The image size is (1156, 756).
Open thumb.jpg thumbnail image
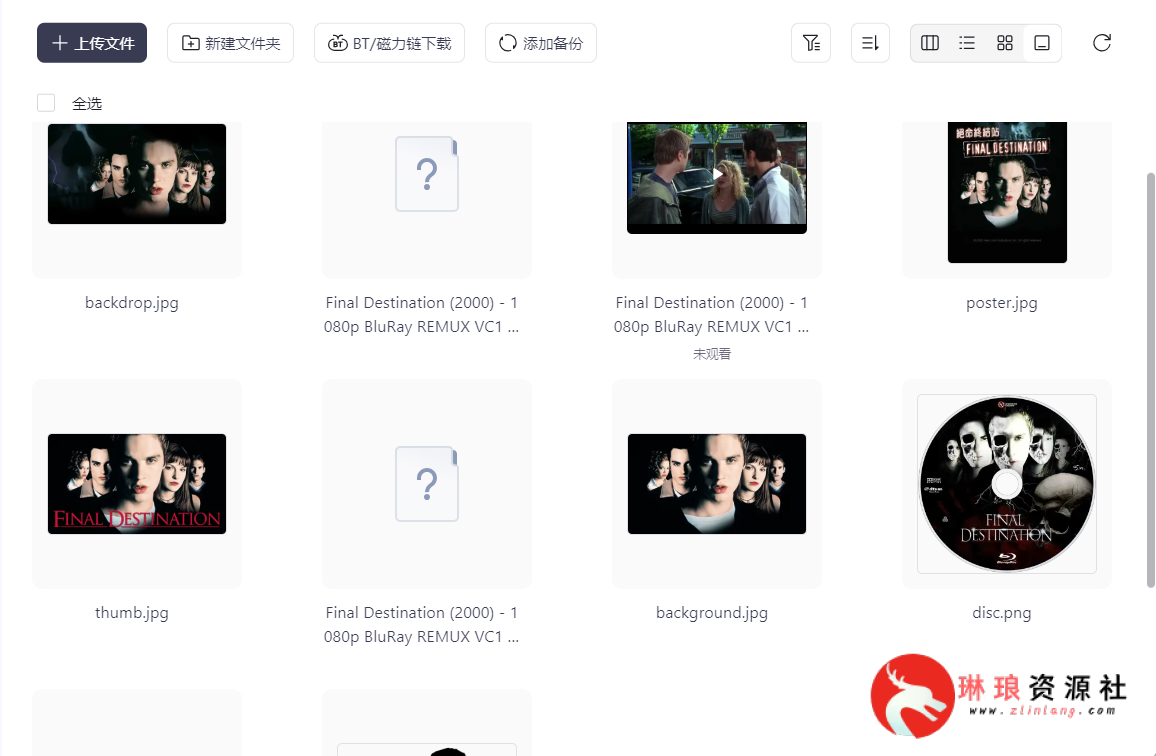[137, 484]
